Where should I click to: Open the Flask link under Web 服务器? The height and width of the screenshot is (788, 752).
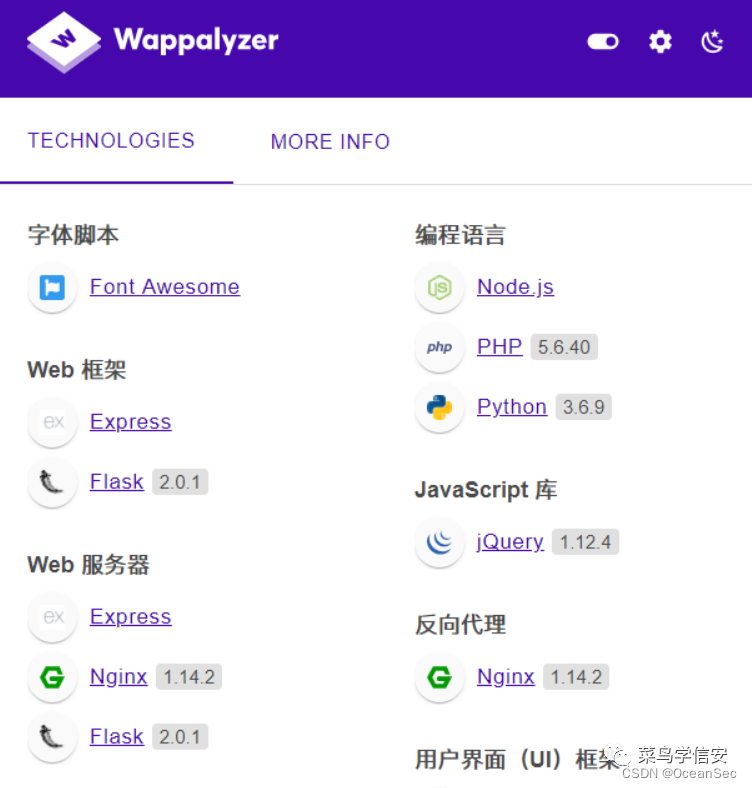[117, 737]
